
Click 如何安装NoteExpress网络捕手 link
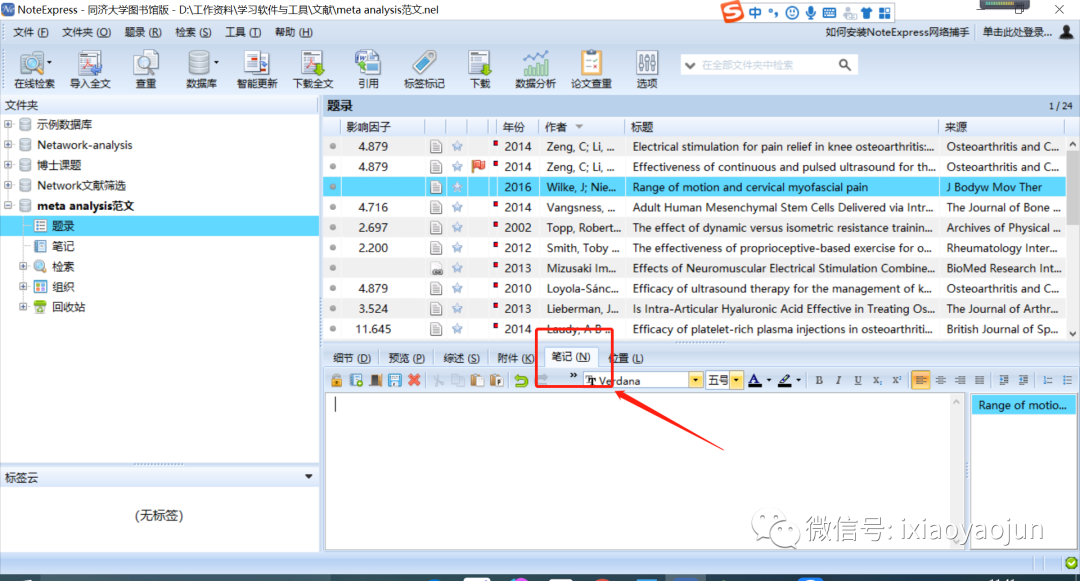click(x=897, y=32)
